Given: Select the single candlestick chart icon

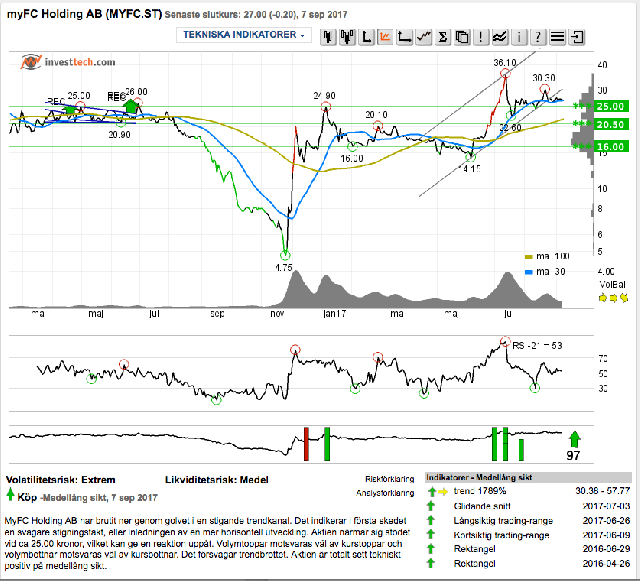Looking at the screenshot, I should coord(328,37).
